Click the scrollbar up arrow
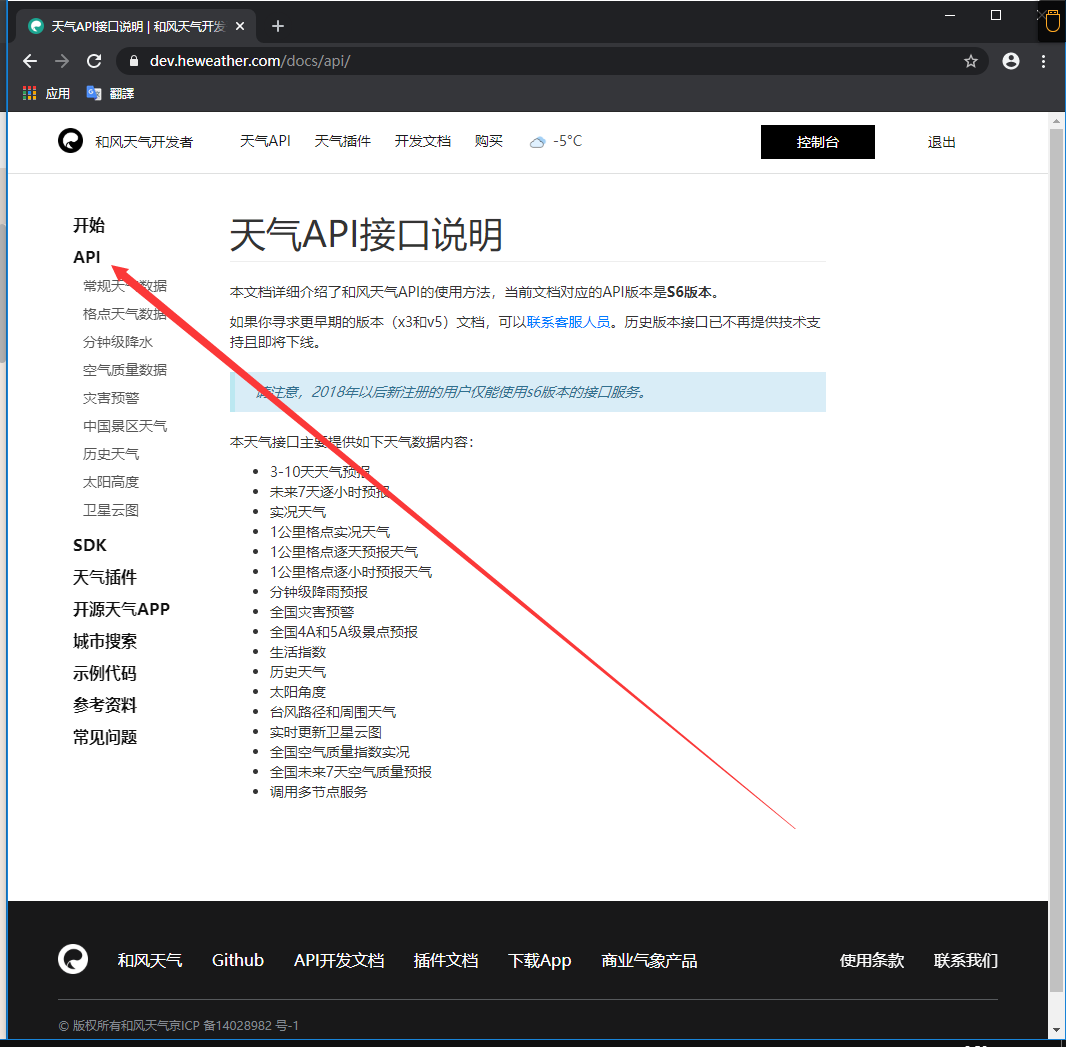 pos(1056,121)
